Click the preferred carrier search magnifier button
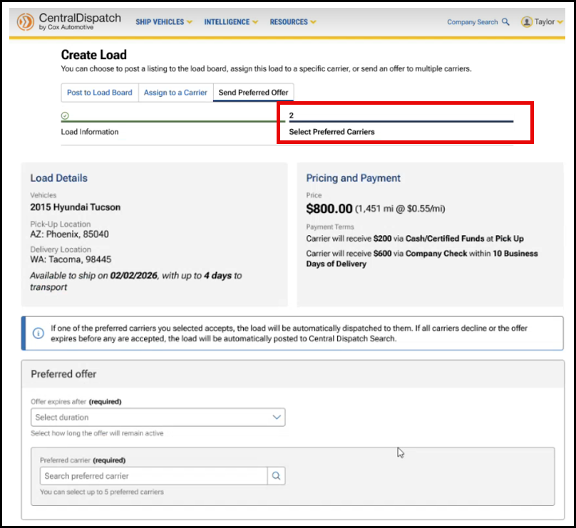The image size is (576, 528). pyautogui.click(x=276, y=476)
